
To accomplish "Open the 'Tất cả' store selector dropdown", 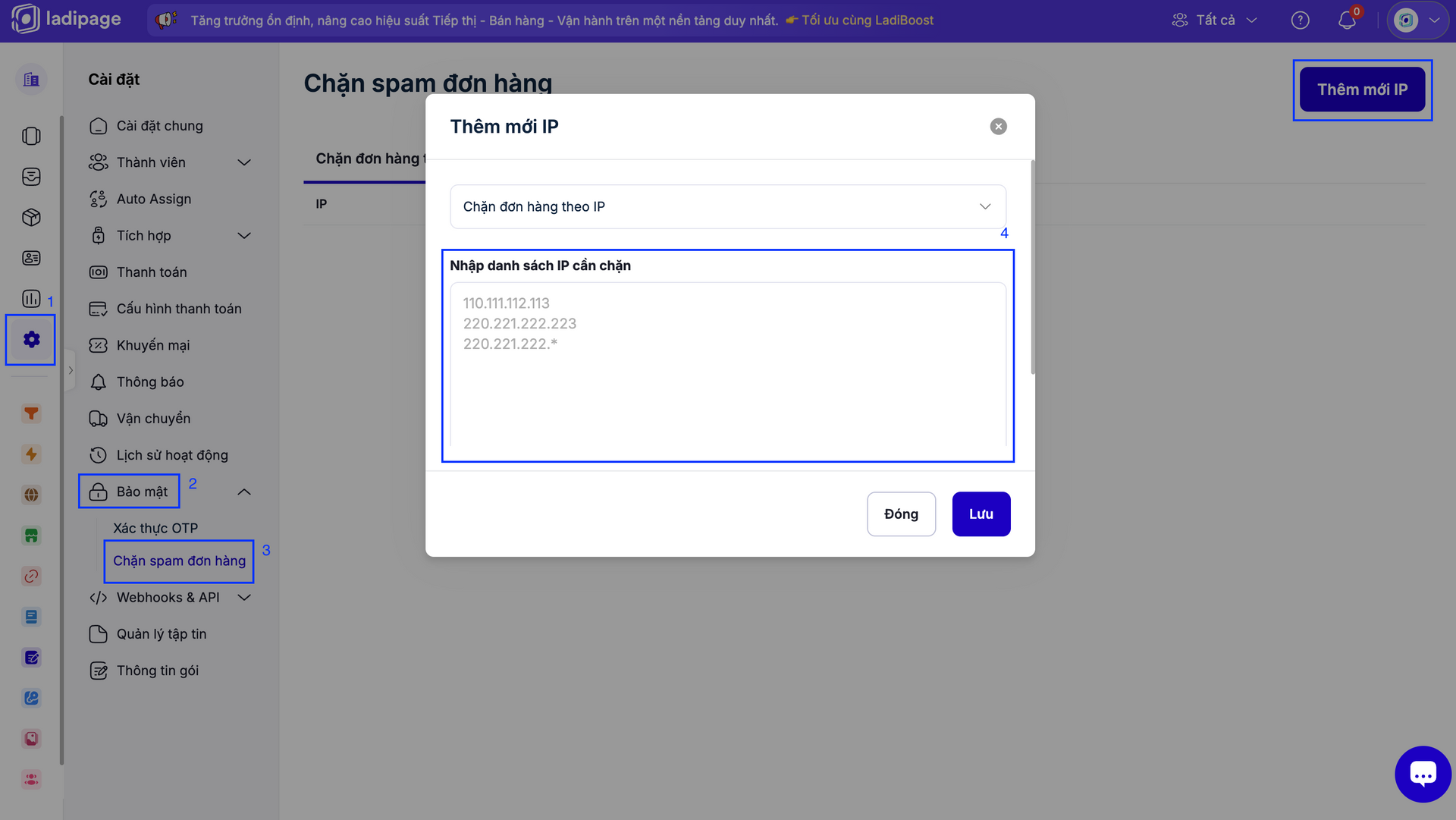I will 1215,20.
